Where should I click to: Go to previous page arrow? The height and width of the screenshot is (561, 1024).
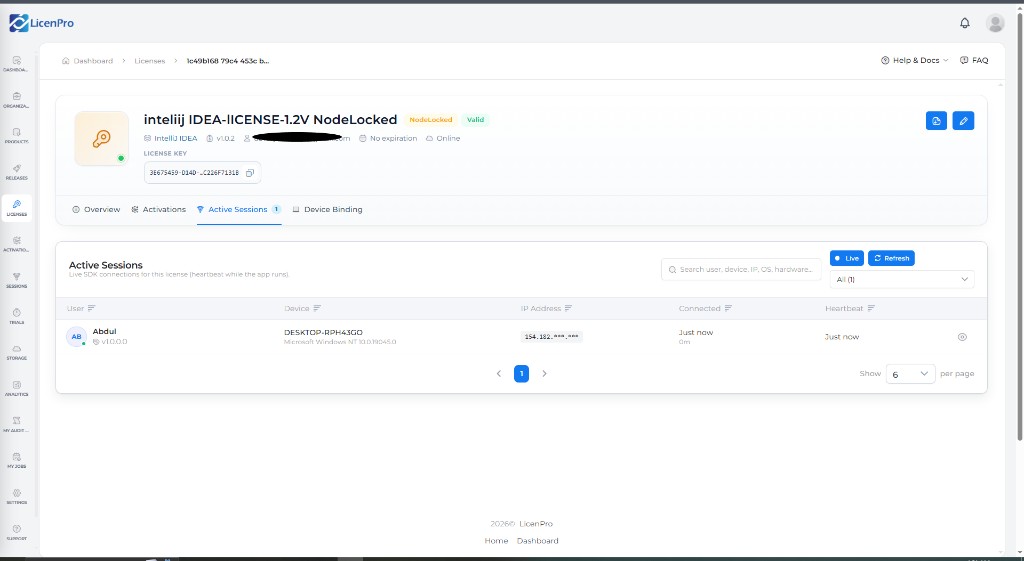[x=499, y=374]
